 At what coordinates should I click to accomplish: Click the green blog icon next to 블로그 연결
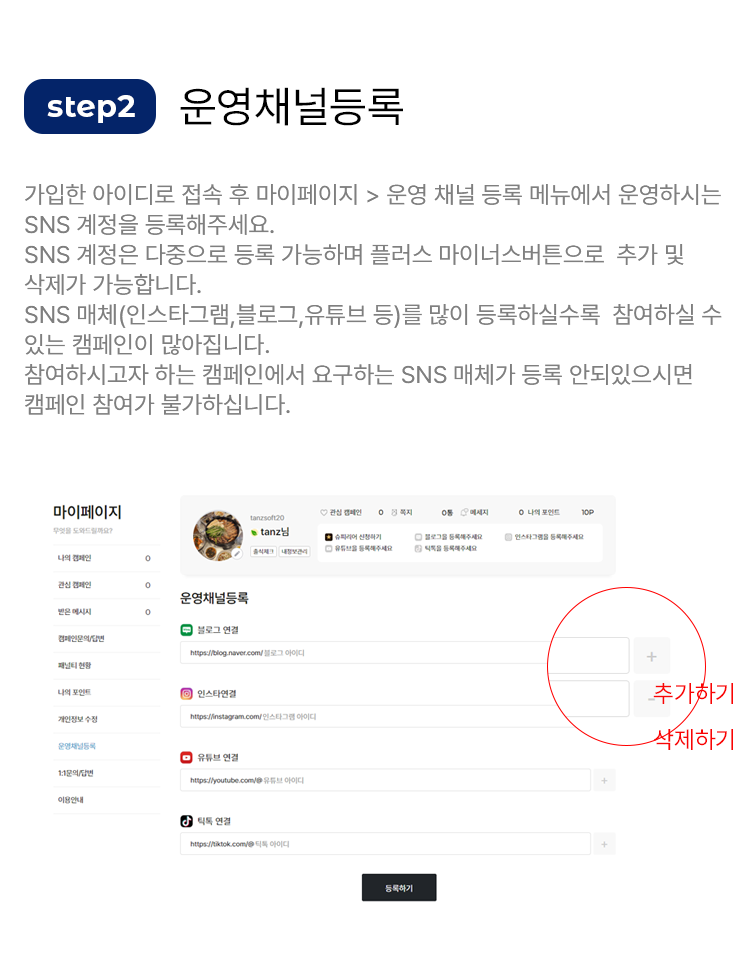[186, 630]
